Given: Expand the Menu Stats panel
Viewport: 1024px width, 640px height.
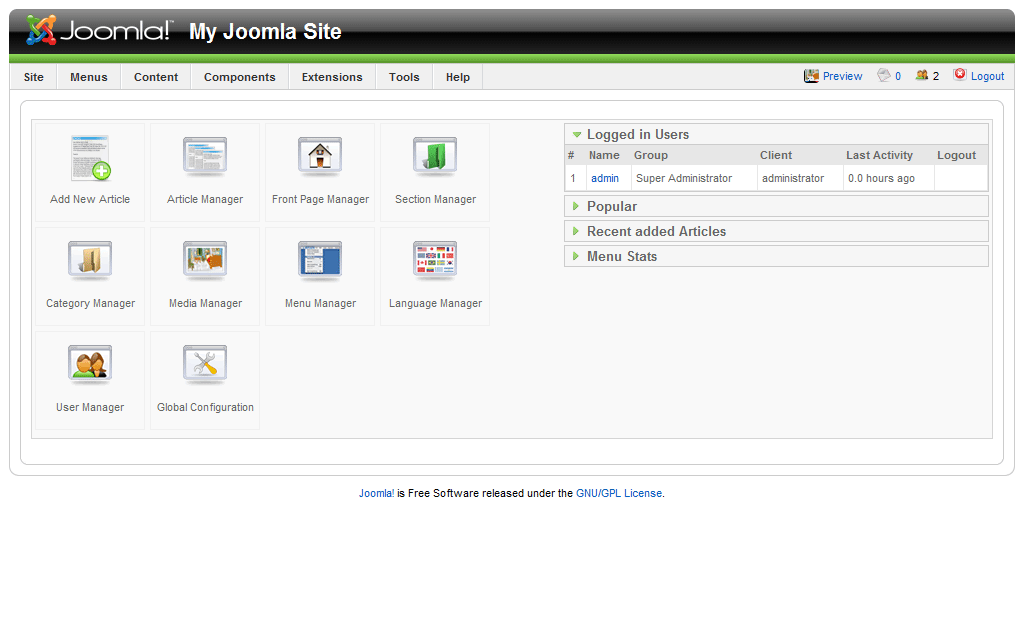Looking at the screenshot, I should coord(621,256).
